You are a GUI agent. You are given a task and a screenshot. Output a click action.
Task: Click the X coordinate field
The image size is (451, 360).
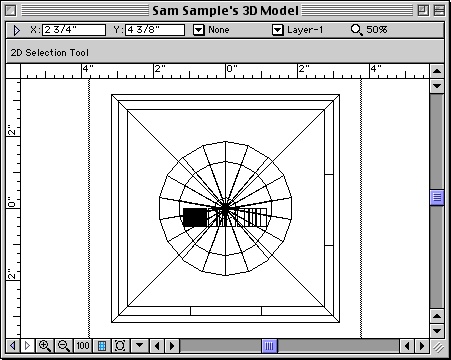point(74,30)
